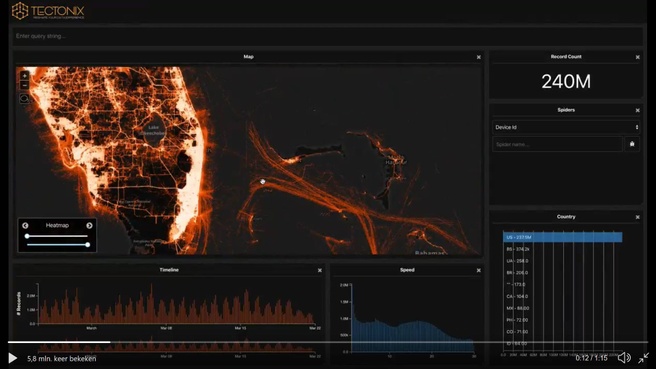Close the Record Count panel
656x369 pixels.
click(638, 57)
